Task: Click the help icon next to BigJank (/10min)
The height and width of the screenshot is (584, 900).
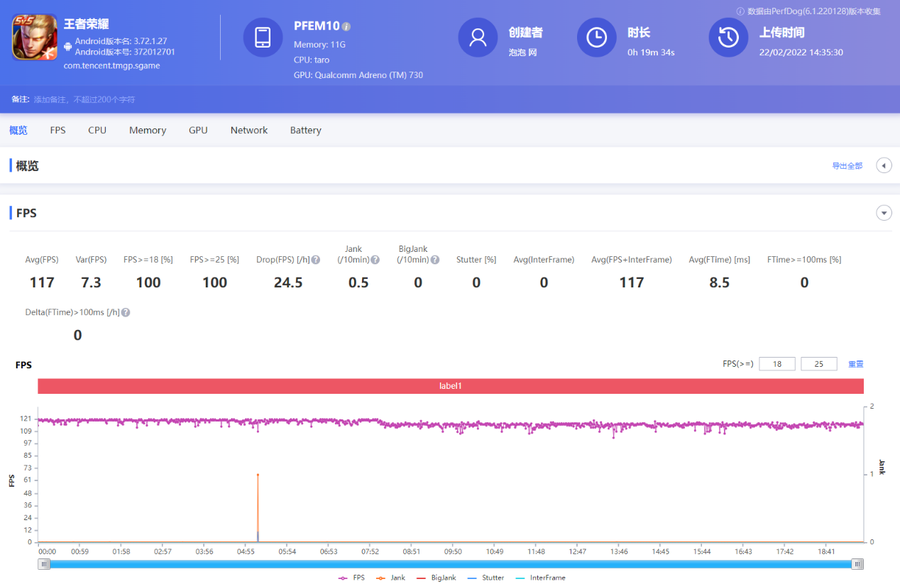Action: [x=435, y=260]
